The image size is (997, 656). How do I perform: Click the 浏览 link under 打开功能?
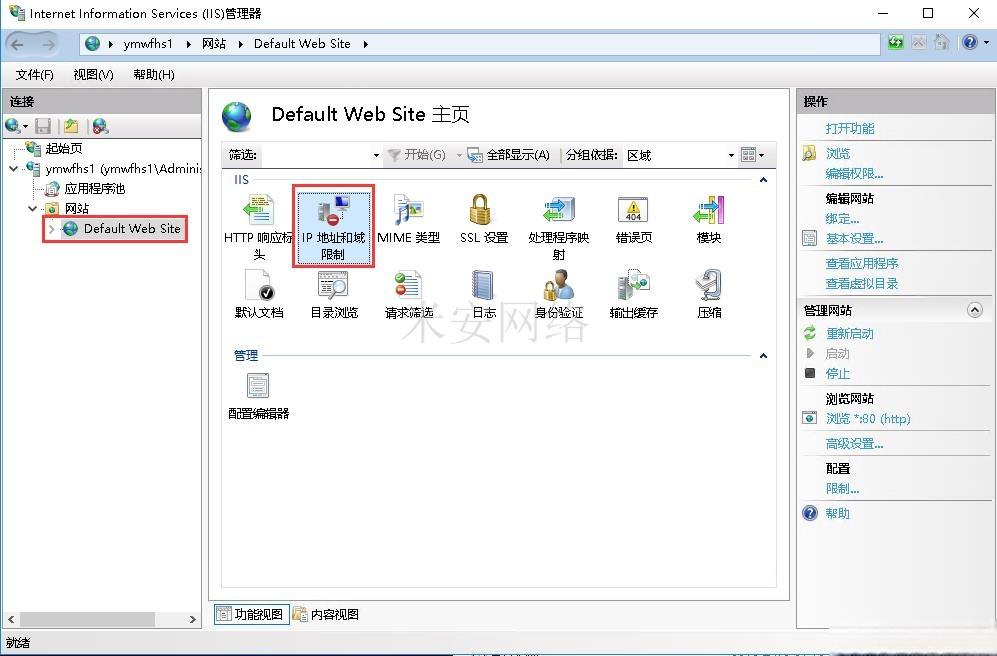click(x=837, y=154)
